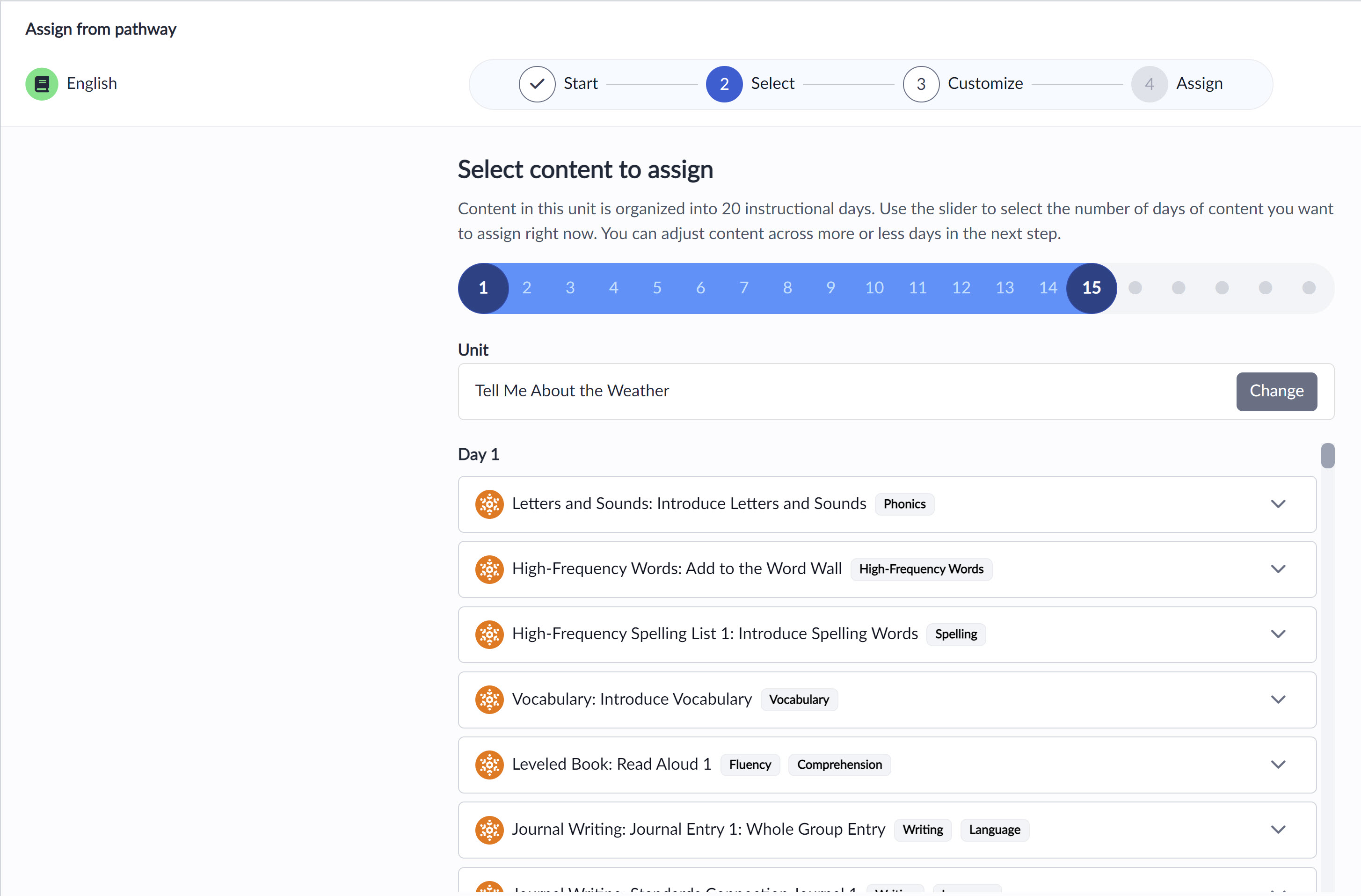
Task: Set day slider to day 10
Action: coord(874,288)
